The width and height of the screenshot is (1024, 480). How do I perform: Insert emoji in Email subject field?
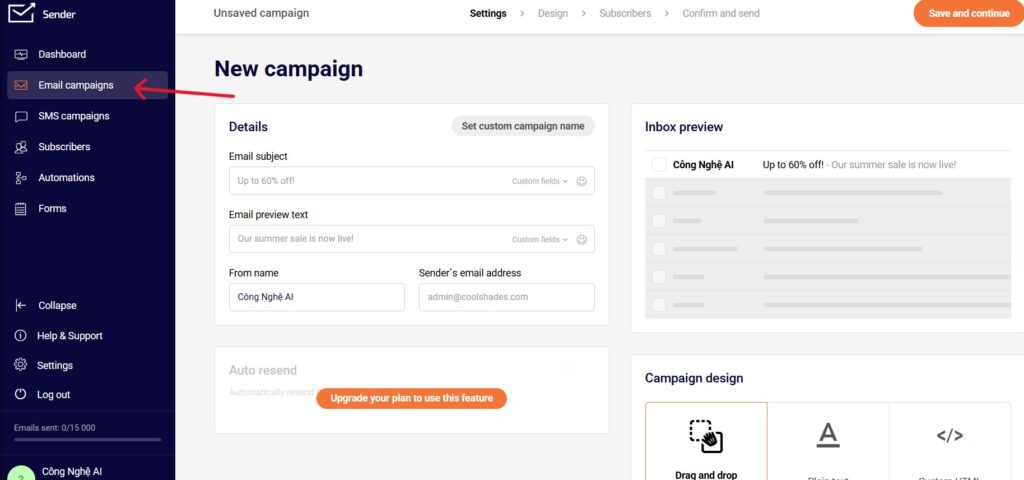[581, 181]
